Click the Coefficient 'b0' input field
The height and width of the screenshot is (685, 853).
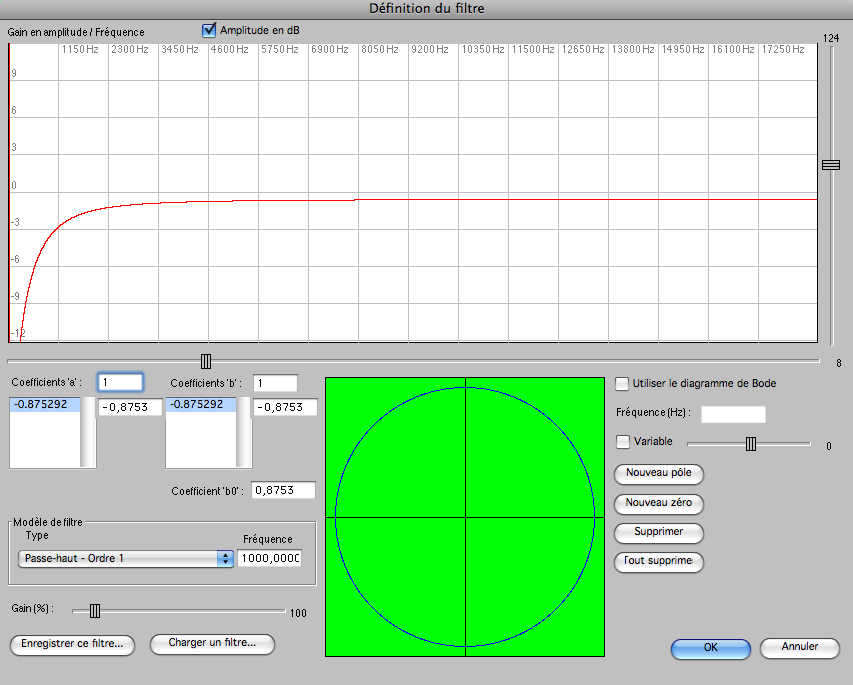pyautogui.click(x=283, y=490)
